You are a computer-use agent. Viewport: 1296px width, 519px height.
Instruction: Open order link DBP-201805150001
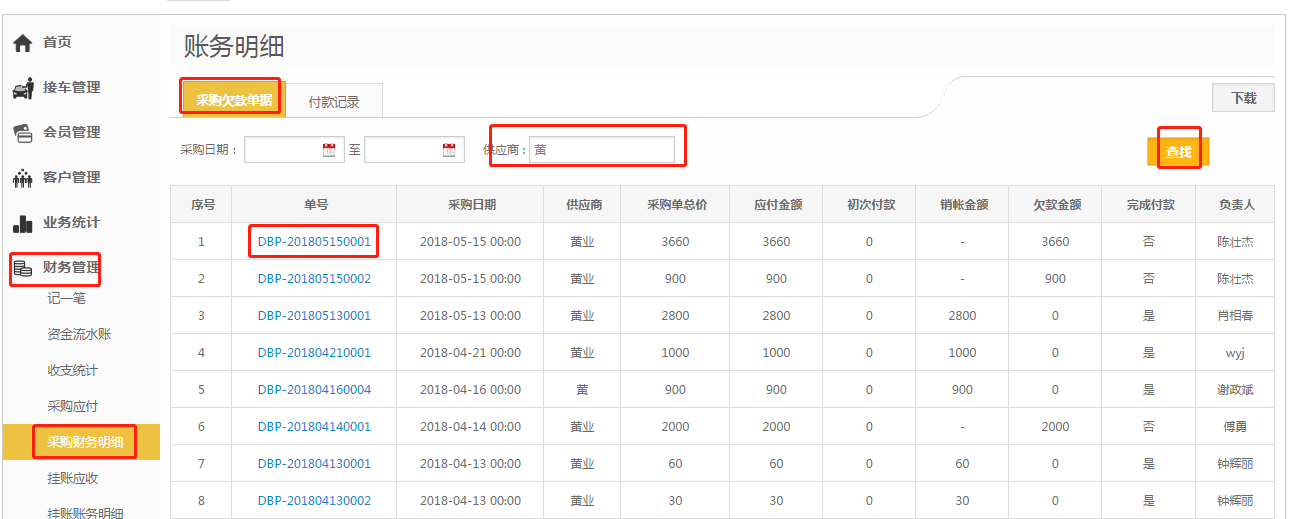coord(314,242)
